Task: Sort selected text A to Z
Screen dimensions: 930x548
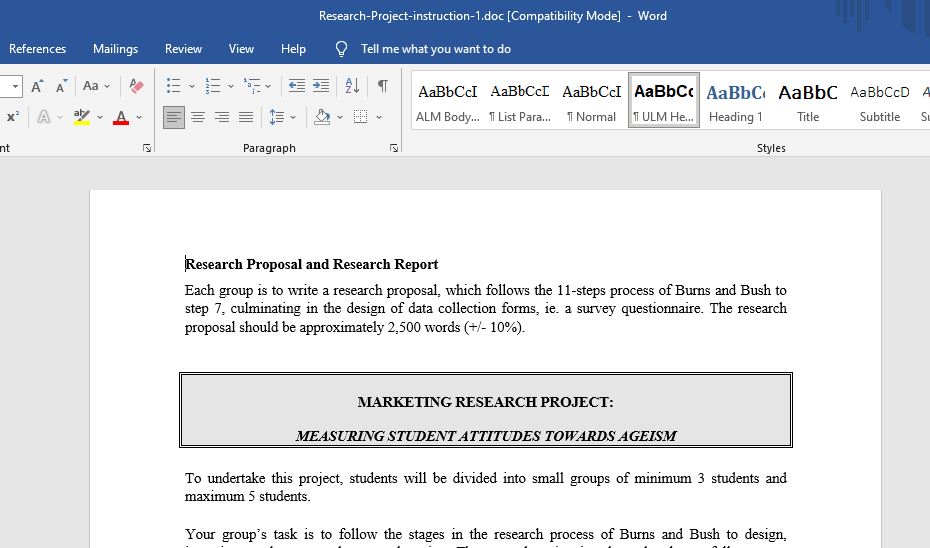Action: point(352,86)
